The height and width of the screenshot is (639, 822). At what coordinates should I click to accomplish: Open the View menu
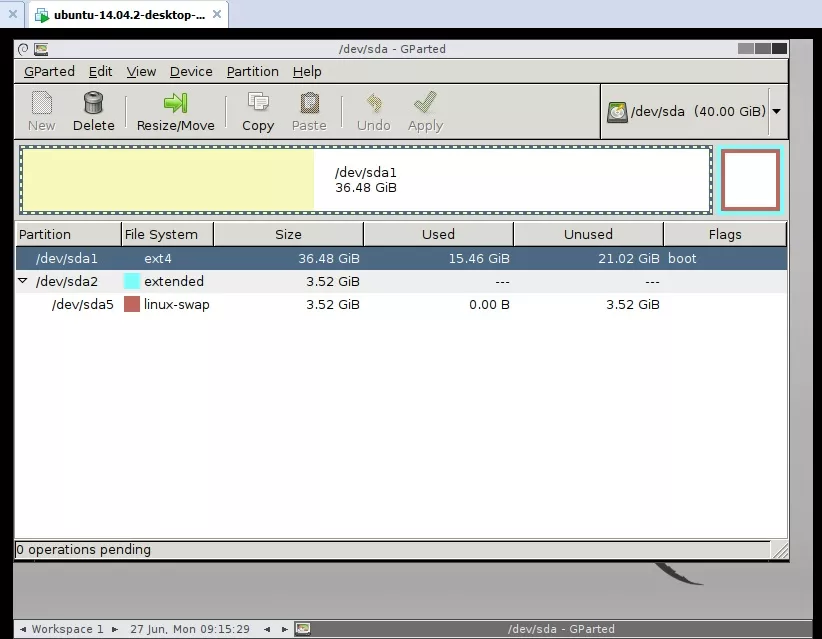[141, 72]
